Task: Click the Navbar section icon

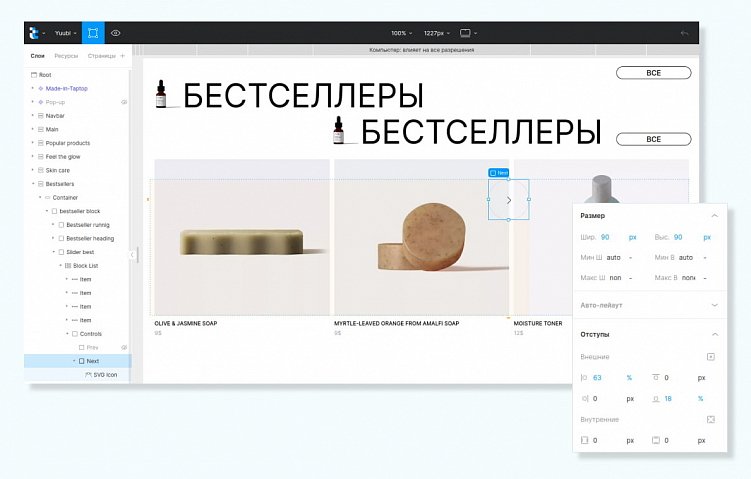Action: click(x=41, y=115)
